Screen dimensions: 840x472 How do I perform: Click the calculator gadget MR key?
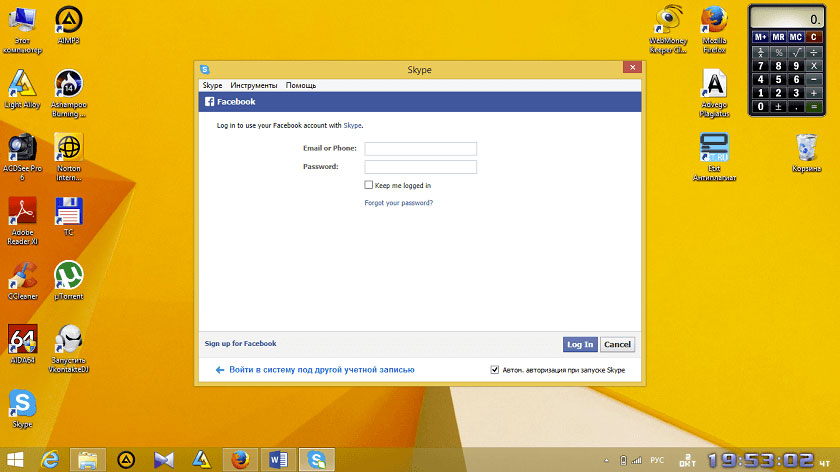point(778,37)
